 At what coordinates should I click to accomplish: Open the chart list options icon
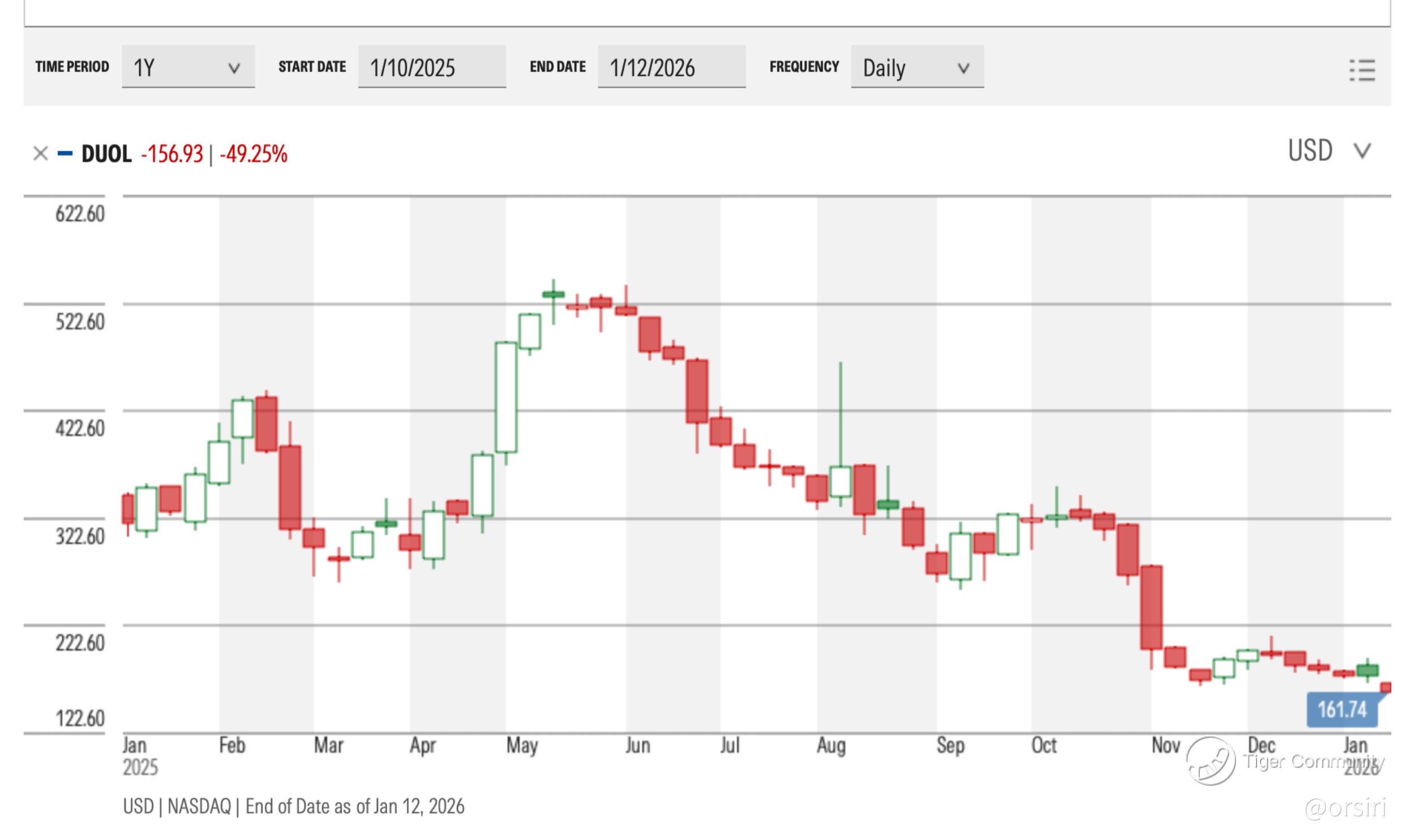coord(1362,70)
